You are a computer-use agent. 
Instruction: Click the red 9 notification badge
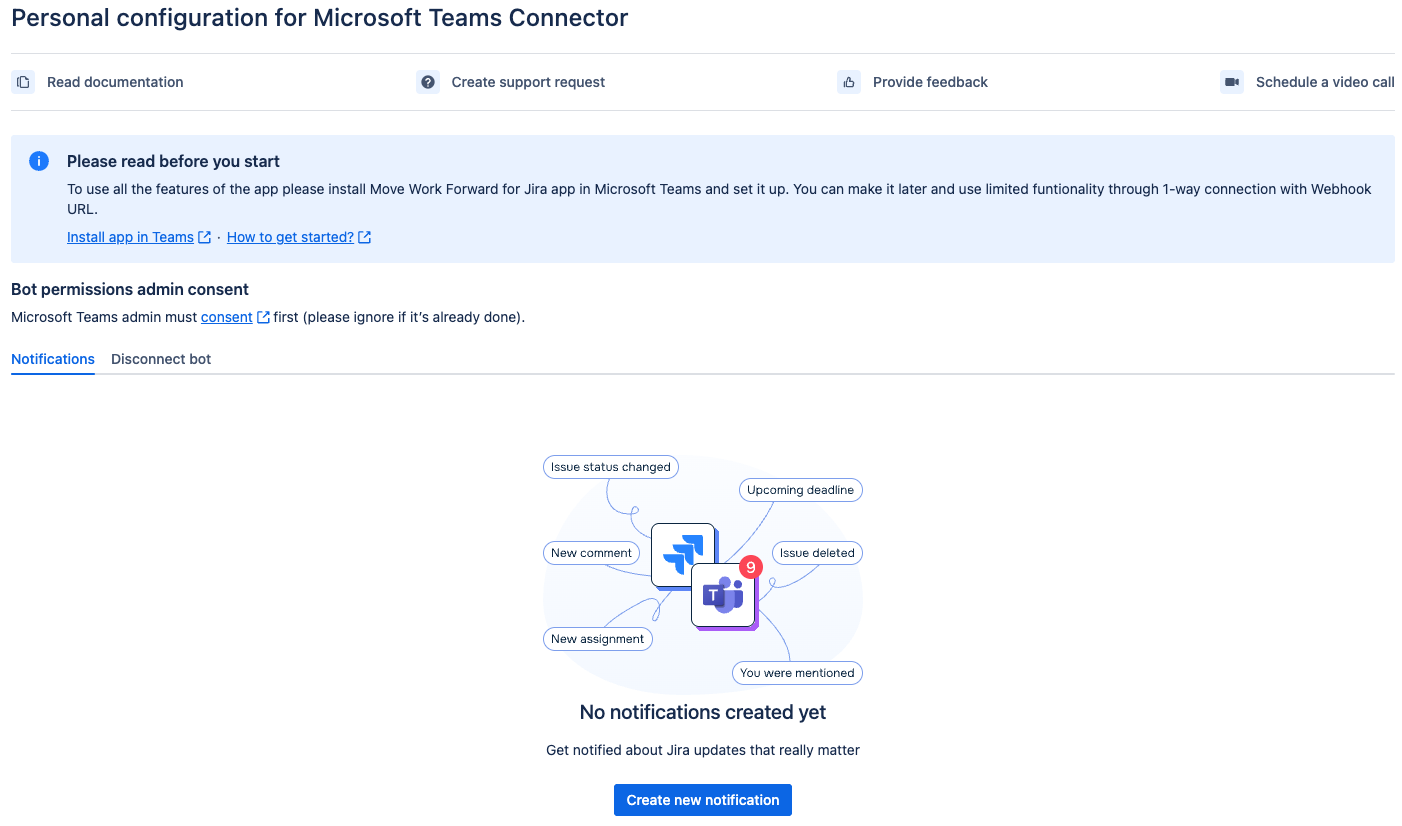click(750, 567)
